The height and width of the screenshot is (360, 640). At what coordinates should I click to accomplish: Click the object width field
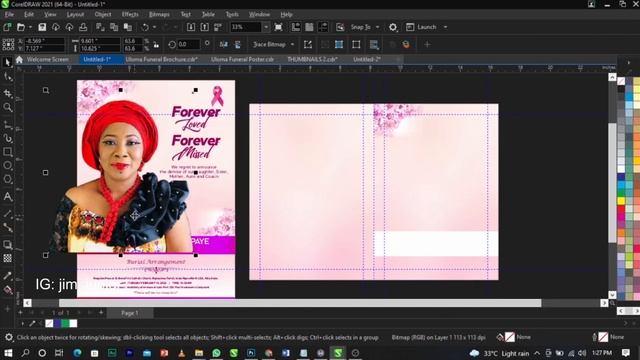(100, 41)
